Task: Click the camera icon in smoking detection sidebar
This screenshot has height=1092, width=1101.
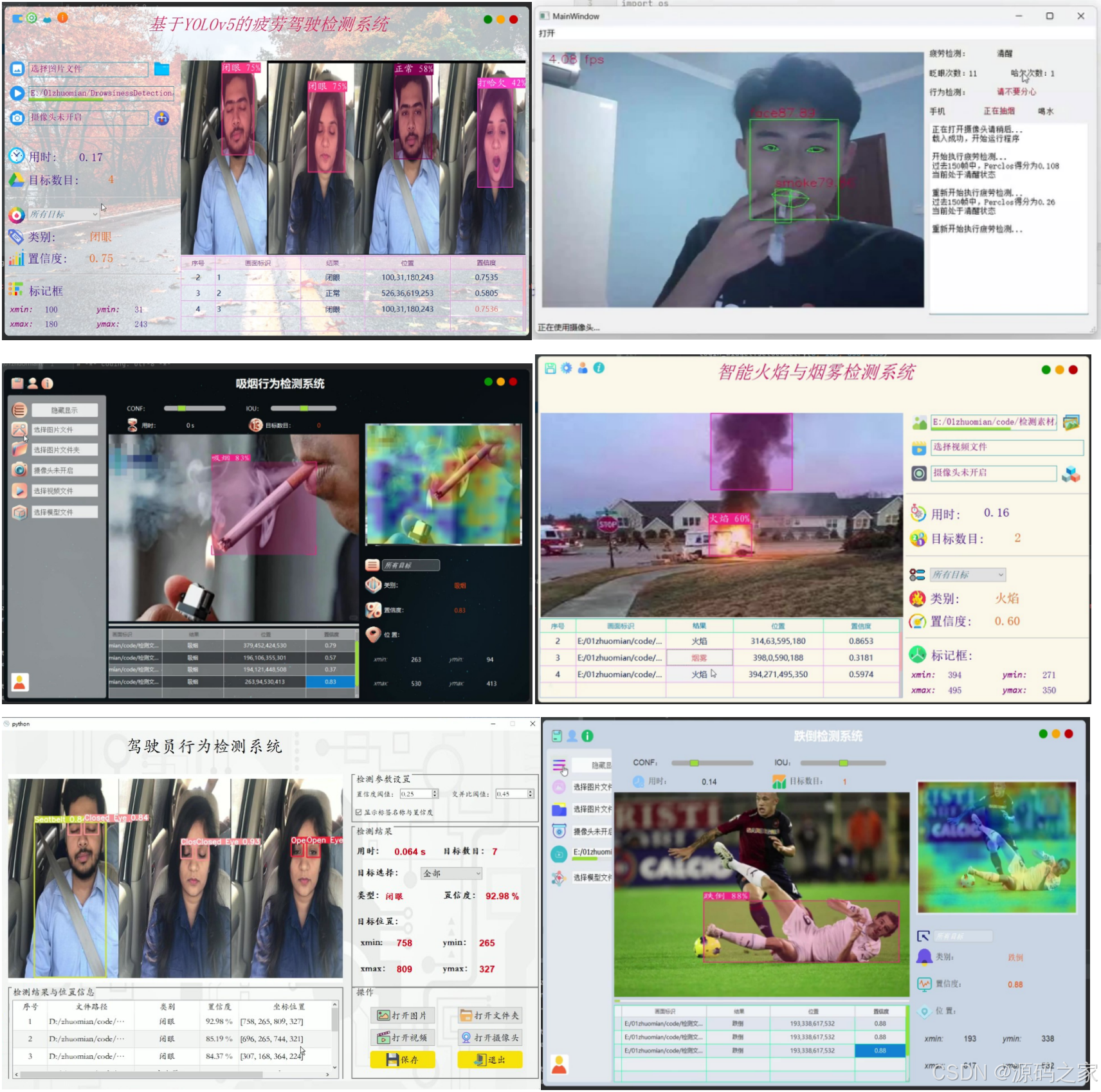Action: [x=19, y=470]
